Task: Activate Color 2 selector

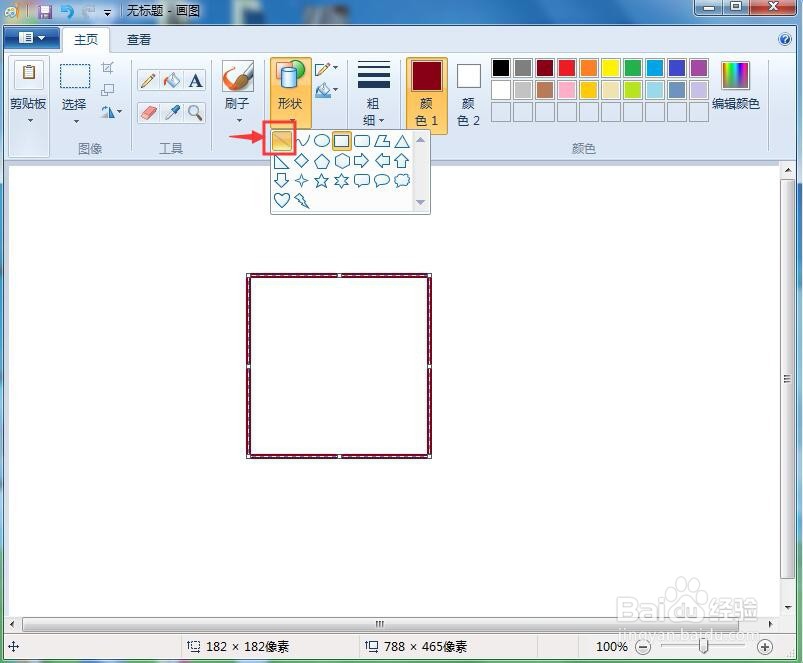Action: pos(469,95)
